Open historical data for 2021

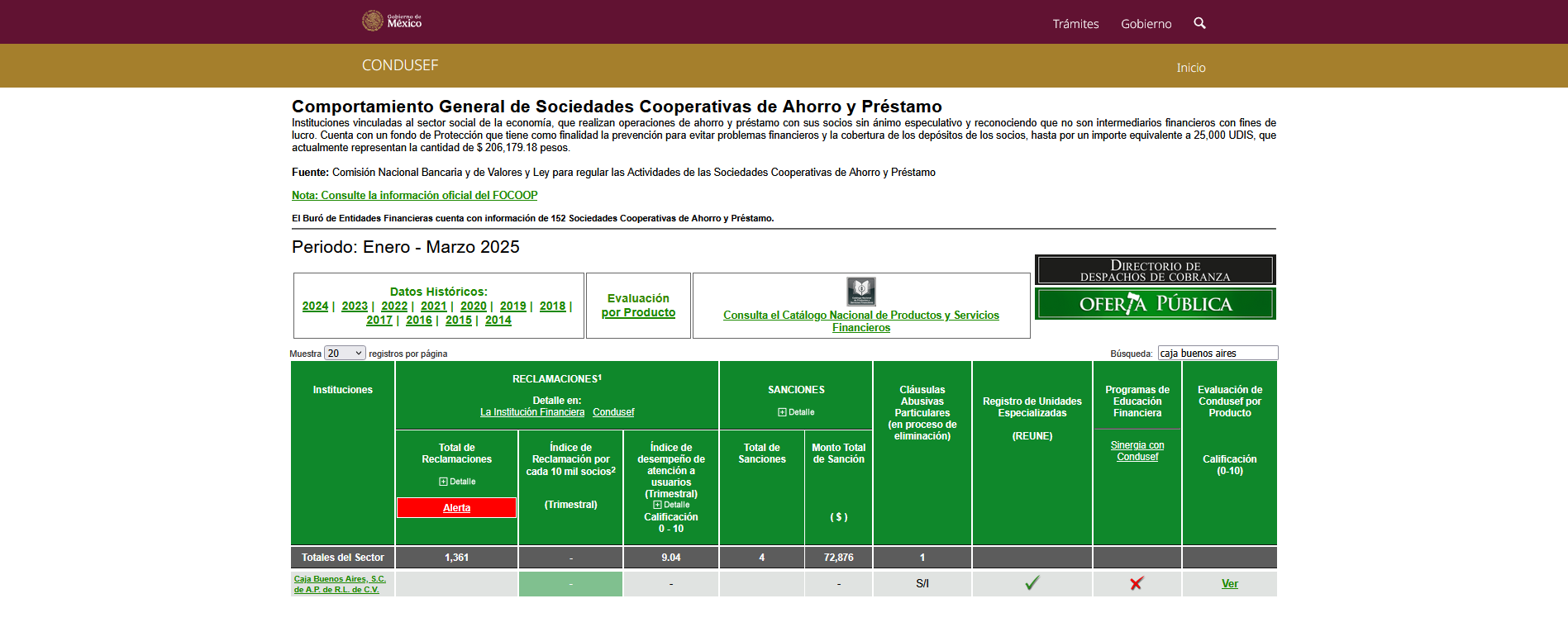[x=434, y=306]
